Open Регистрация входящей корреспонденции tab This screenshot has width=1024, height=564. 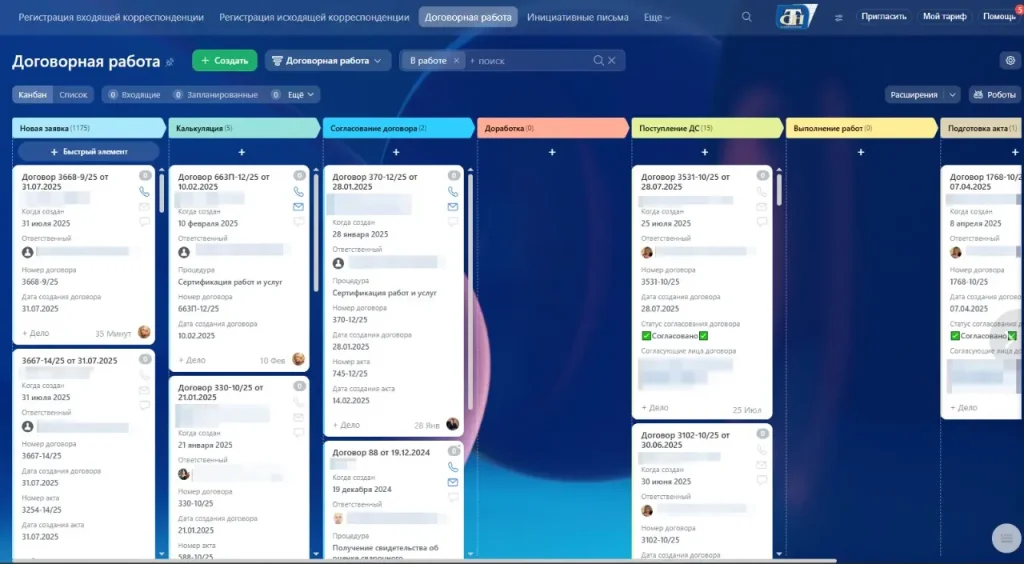[111, 17]
